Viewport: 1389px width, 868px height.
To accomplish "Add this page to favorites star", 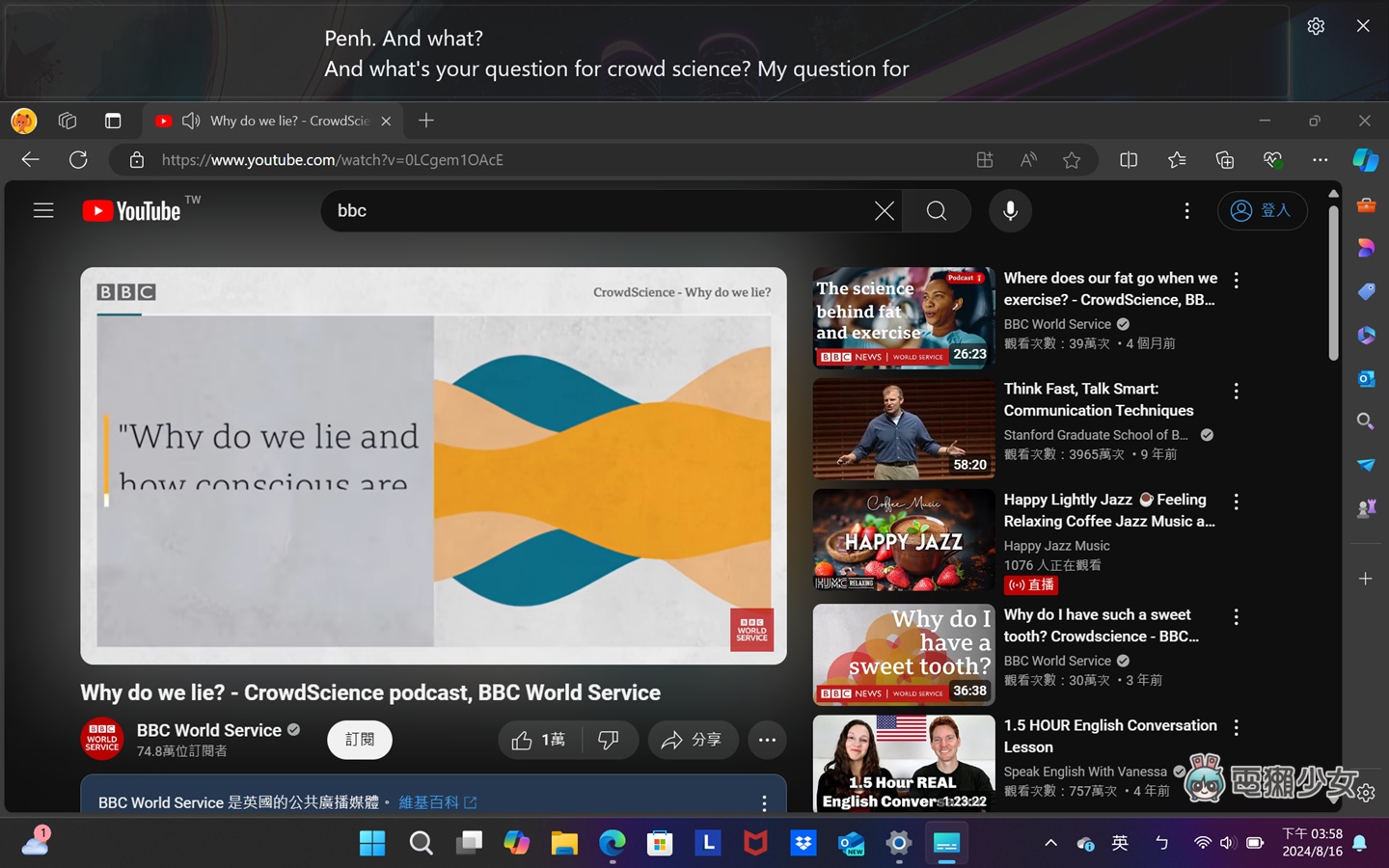I will pos(1072,160).
